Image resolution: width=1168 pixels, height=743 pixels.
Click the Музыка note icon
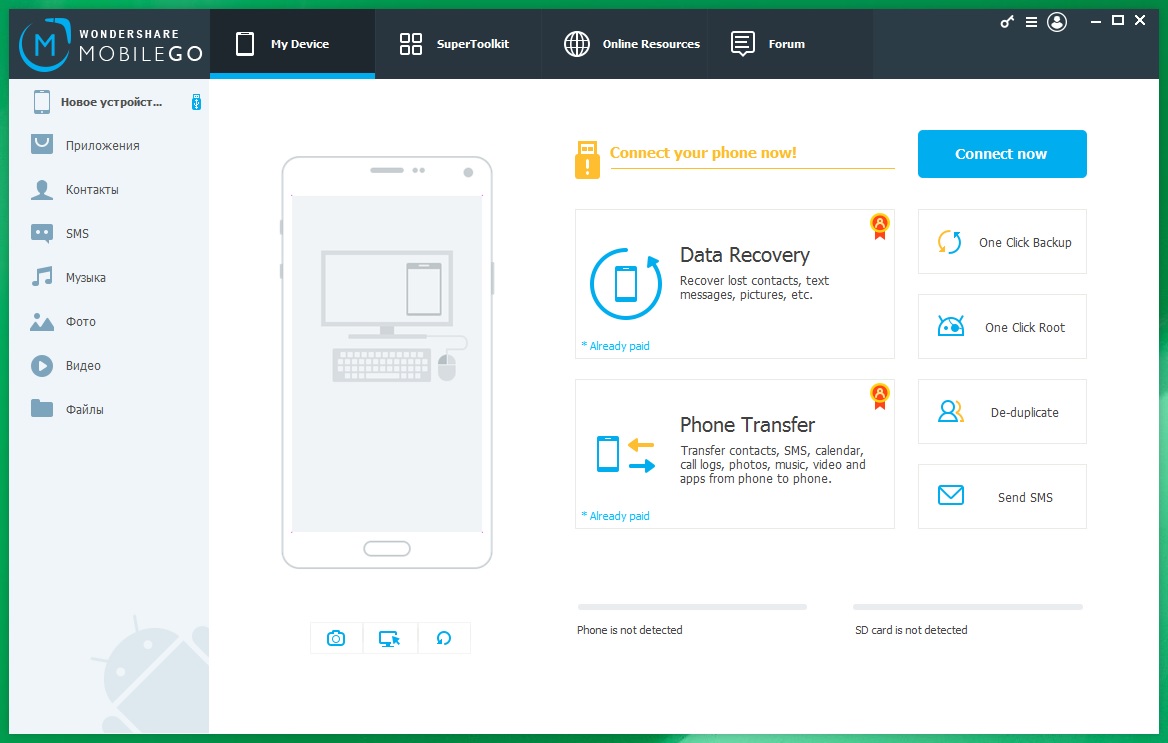click(x=42, y=276)
